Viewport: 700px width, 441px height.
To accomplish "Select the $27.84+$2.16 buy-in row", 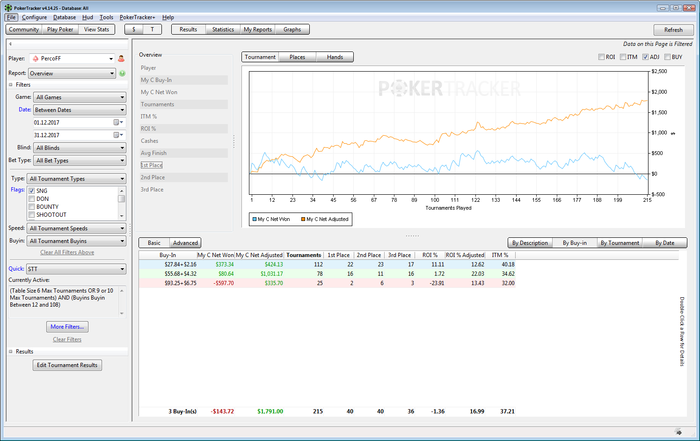I will coord(327,264).
